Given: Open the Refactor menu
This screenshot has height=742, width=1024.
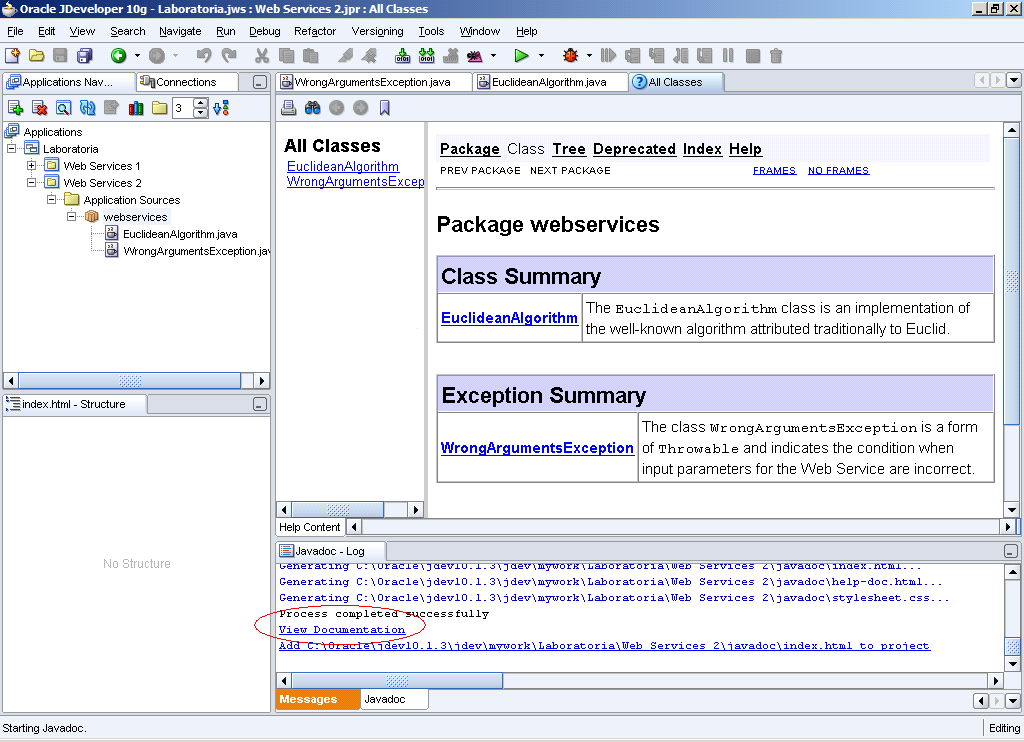Looking at the screenshot, I should [315, 31].
